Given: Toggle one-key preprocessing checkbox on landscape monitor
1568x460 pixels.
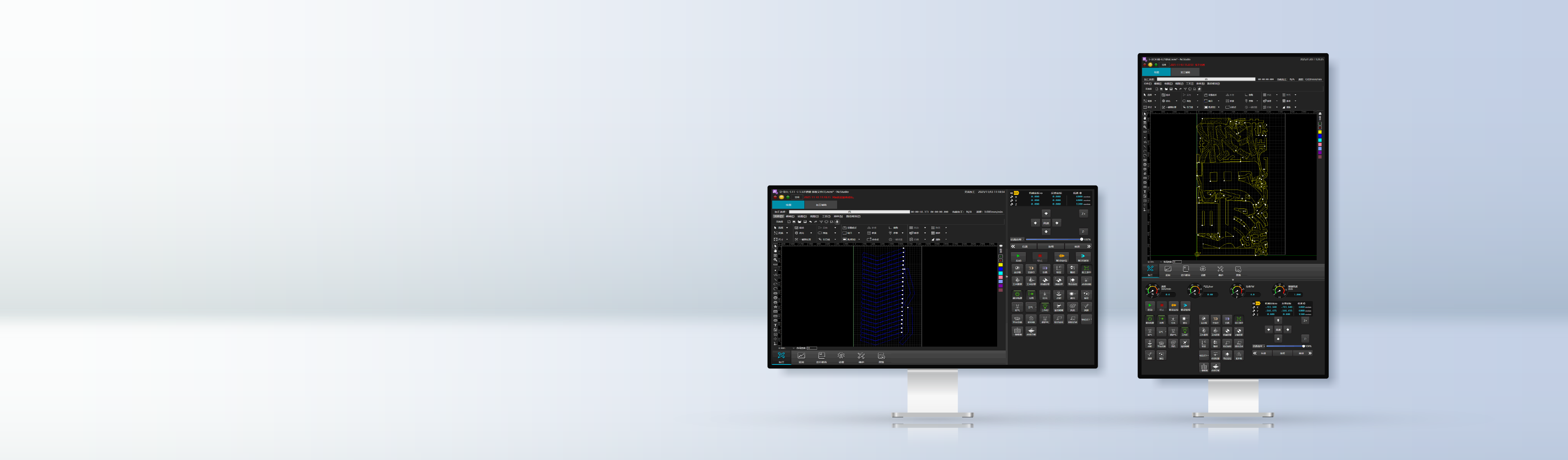Looking at the screenshot, I should (797, 240).
